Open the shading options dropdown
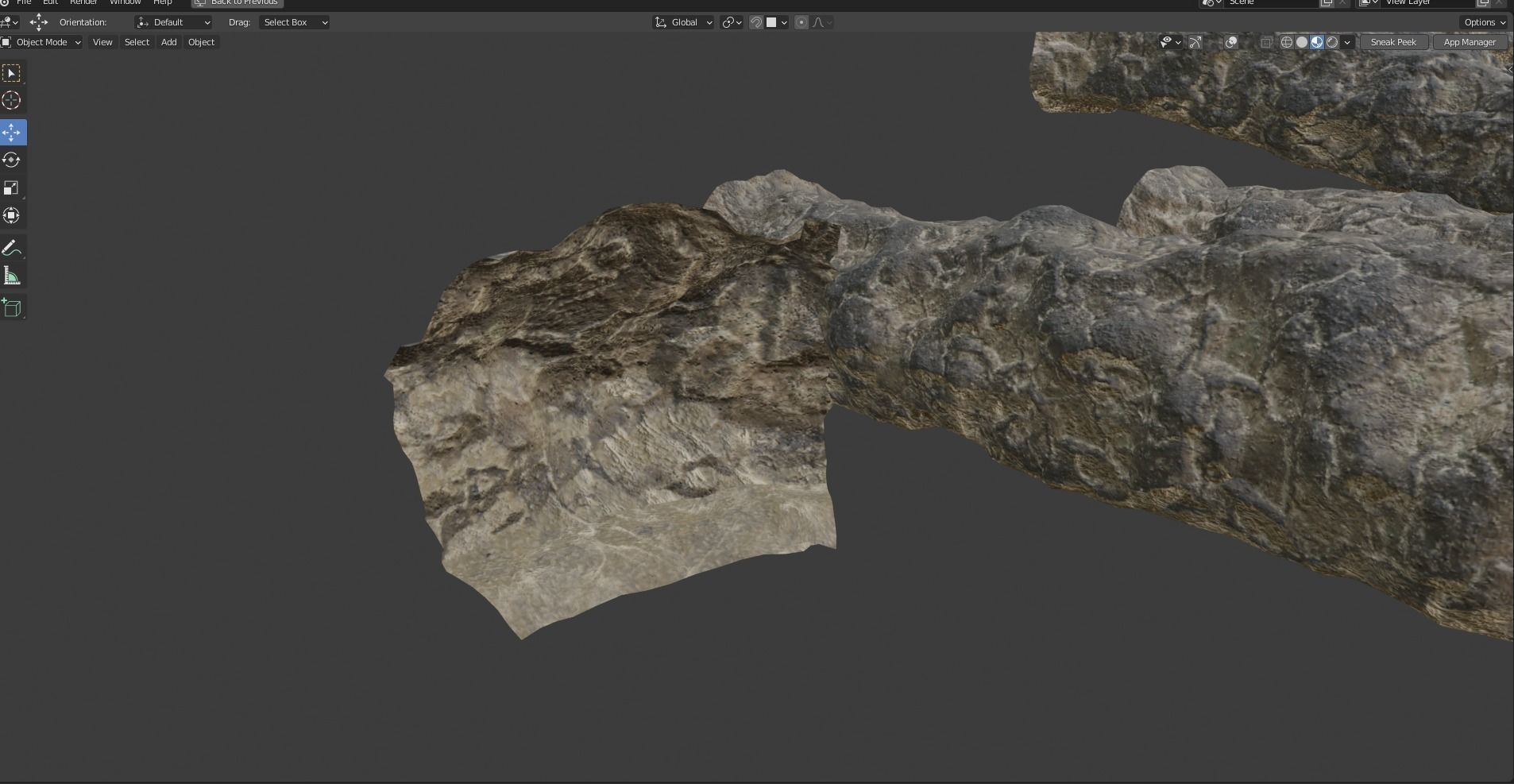This screenshot has height=784, width=1514. [x=1347, y=42]
